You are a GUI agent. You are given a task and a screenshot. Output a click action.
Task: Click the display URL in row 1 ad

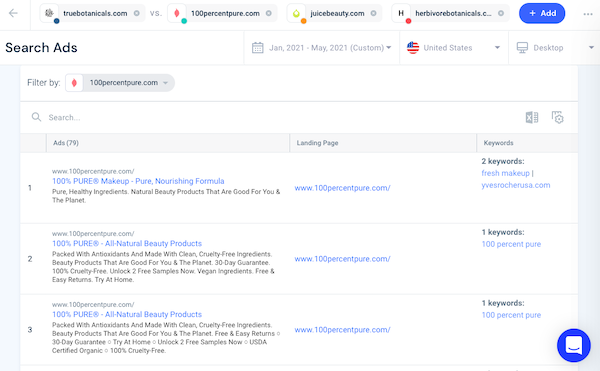pos(93,171)
